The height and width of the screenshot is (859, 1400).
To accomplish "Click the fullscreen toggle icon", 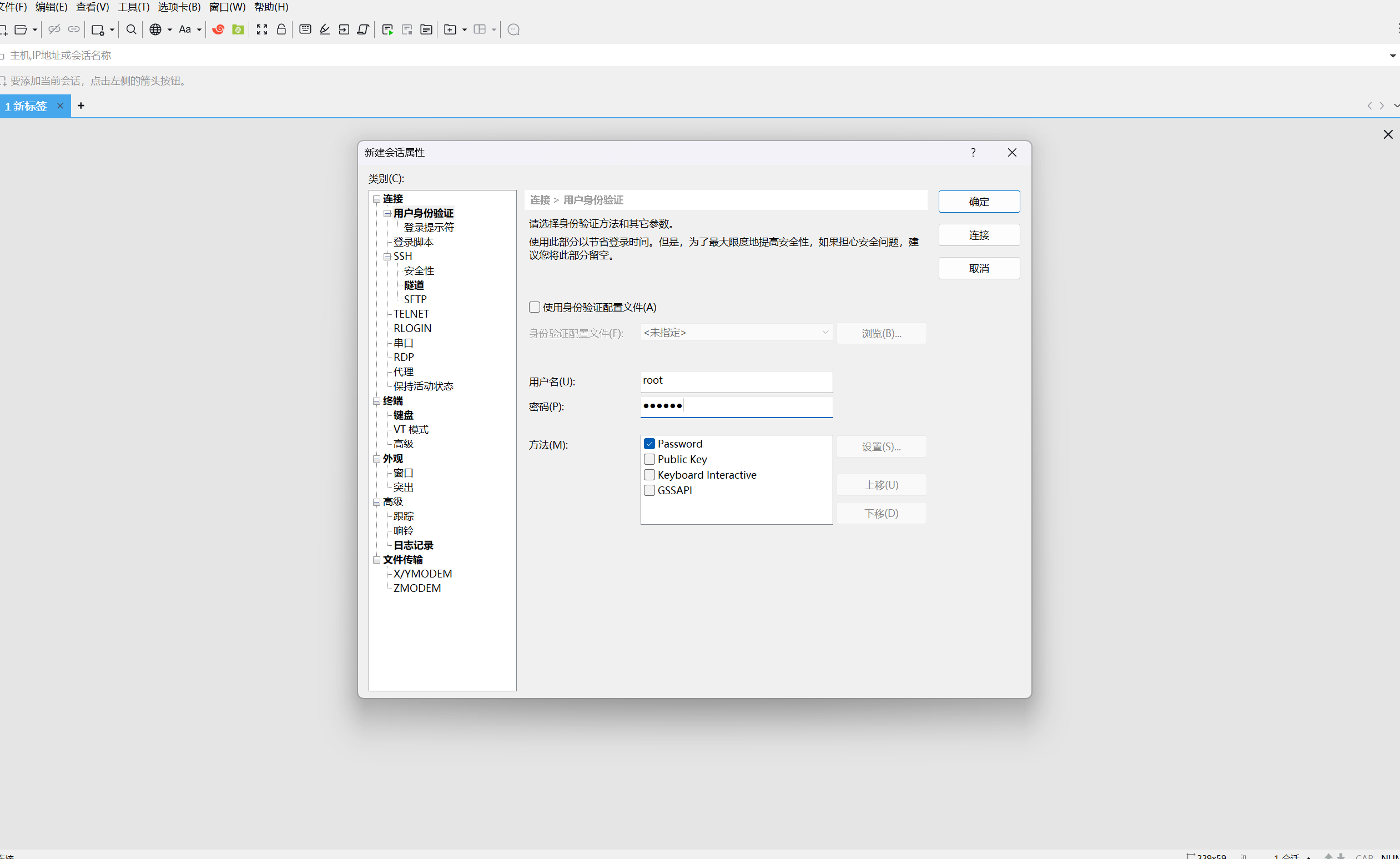I will pyautogui.click(x=262, y=29).
